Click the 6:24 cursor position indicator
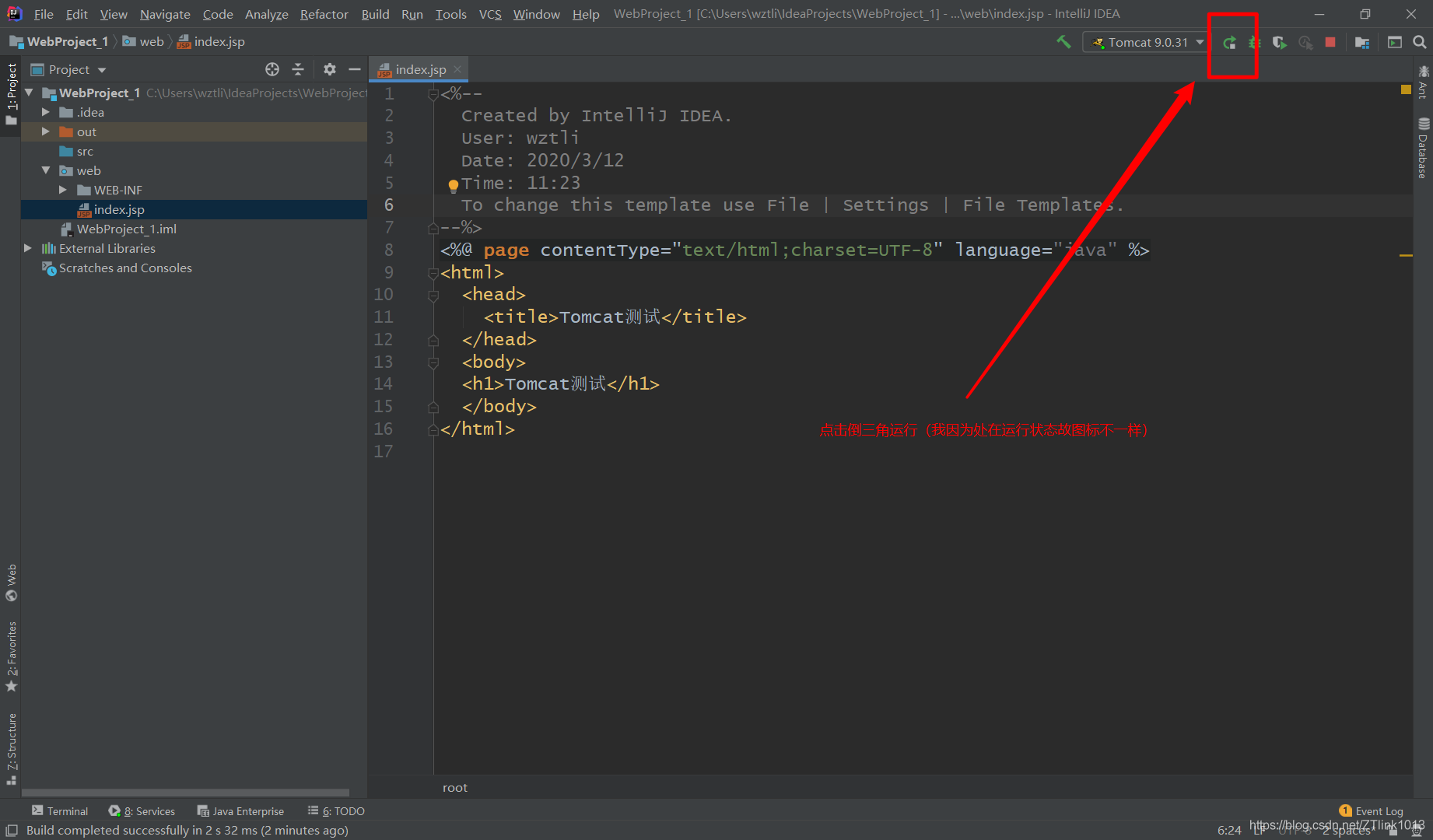Viewport: 1433px width, 840px height. pyautogui.click(x=1229, y=830)
